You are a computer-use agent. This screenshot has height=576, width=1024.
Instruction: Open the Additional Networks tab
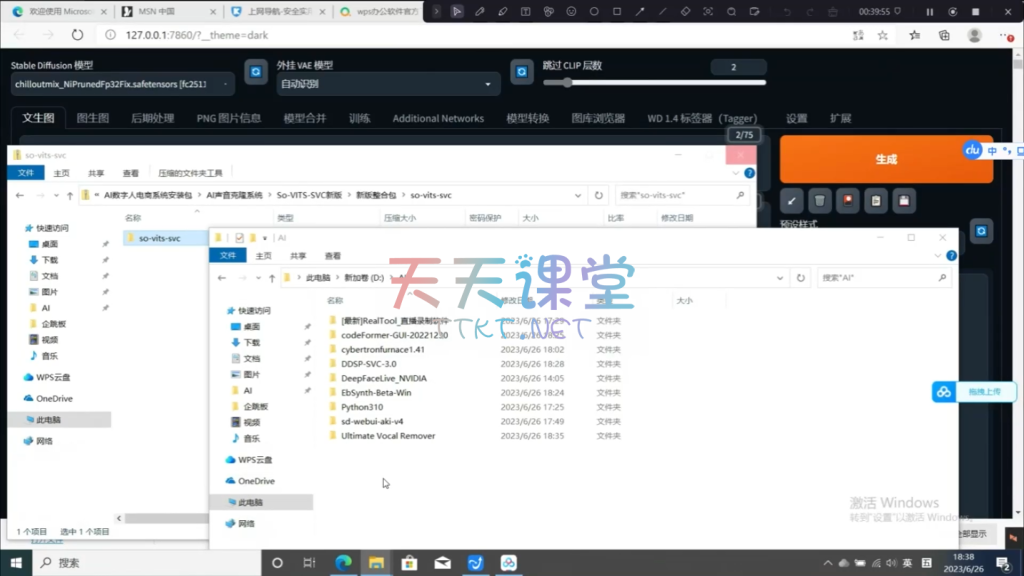click(x=438, y=118)
